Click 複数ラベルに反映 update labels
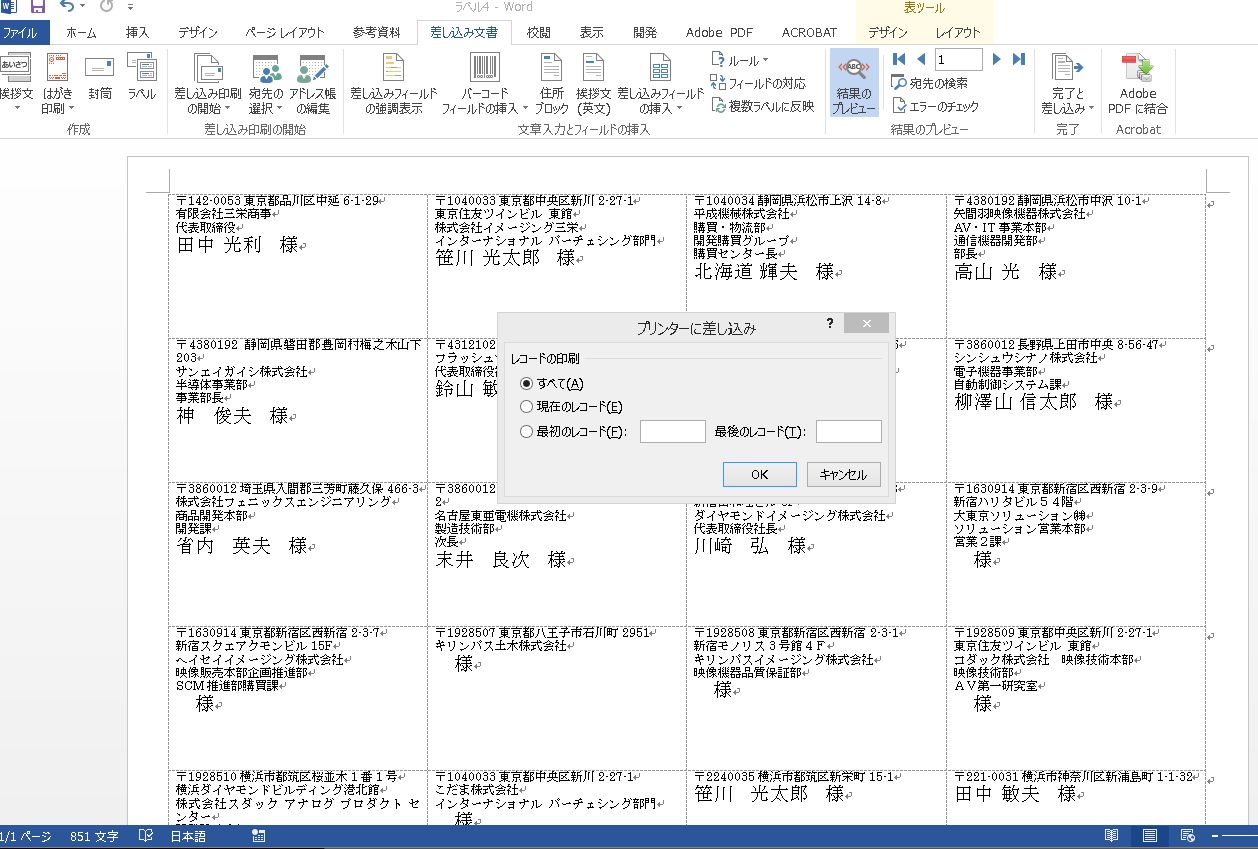1258x849 pixels. click(762, 105)
